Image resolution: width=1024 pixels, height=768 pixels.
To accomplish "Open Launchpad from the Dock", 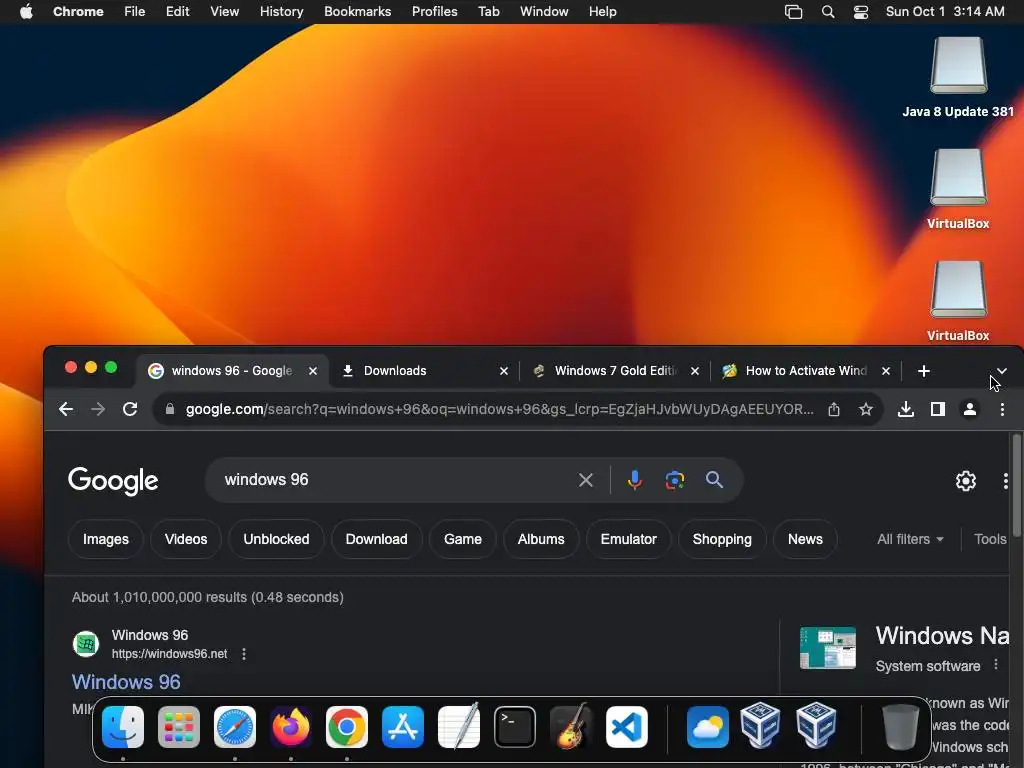I will pos(179,727).
